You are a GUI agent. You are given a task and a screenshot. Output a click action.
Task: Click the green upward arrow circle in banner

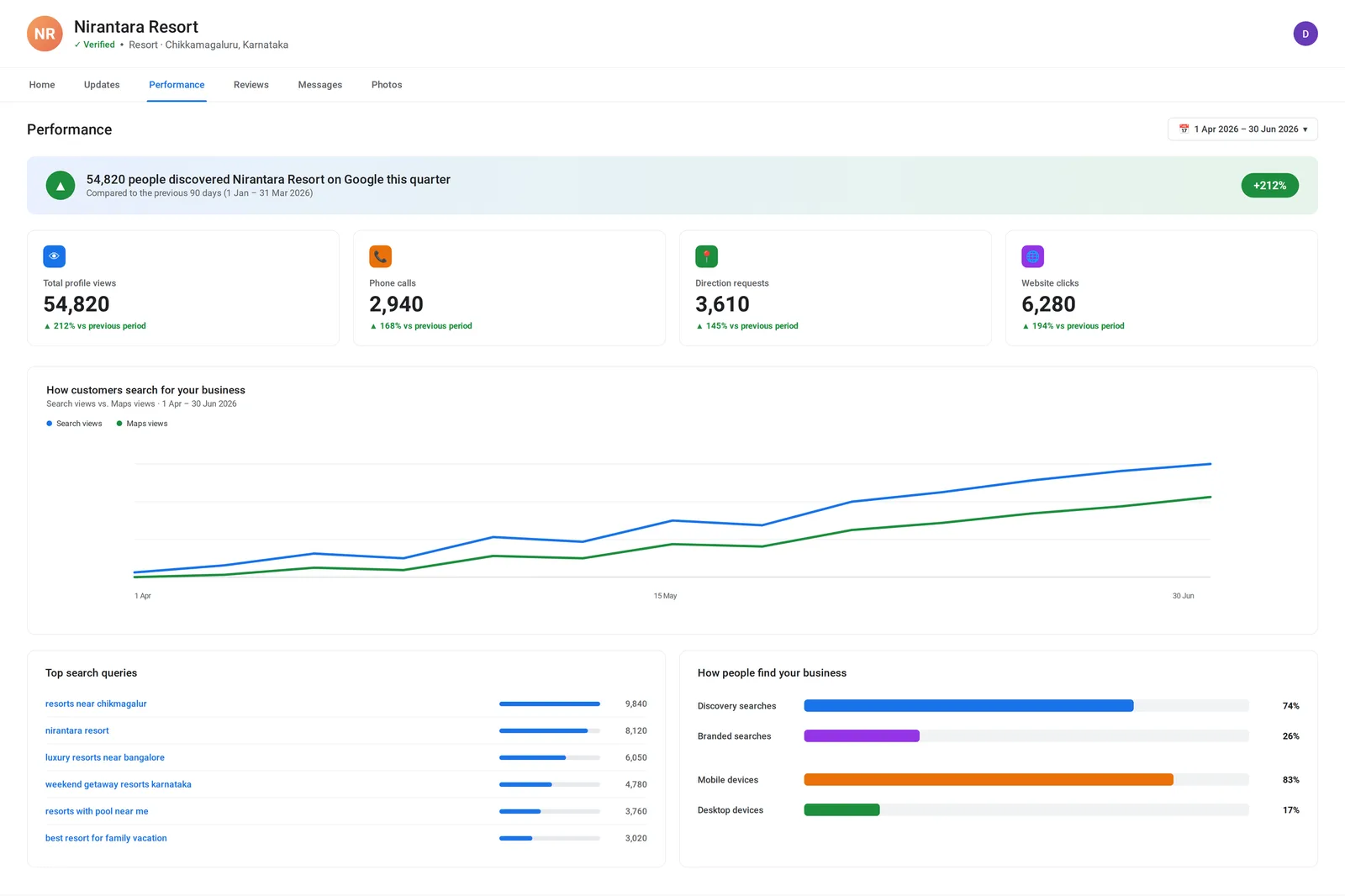pos(61,186)
